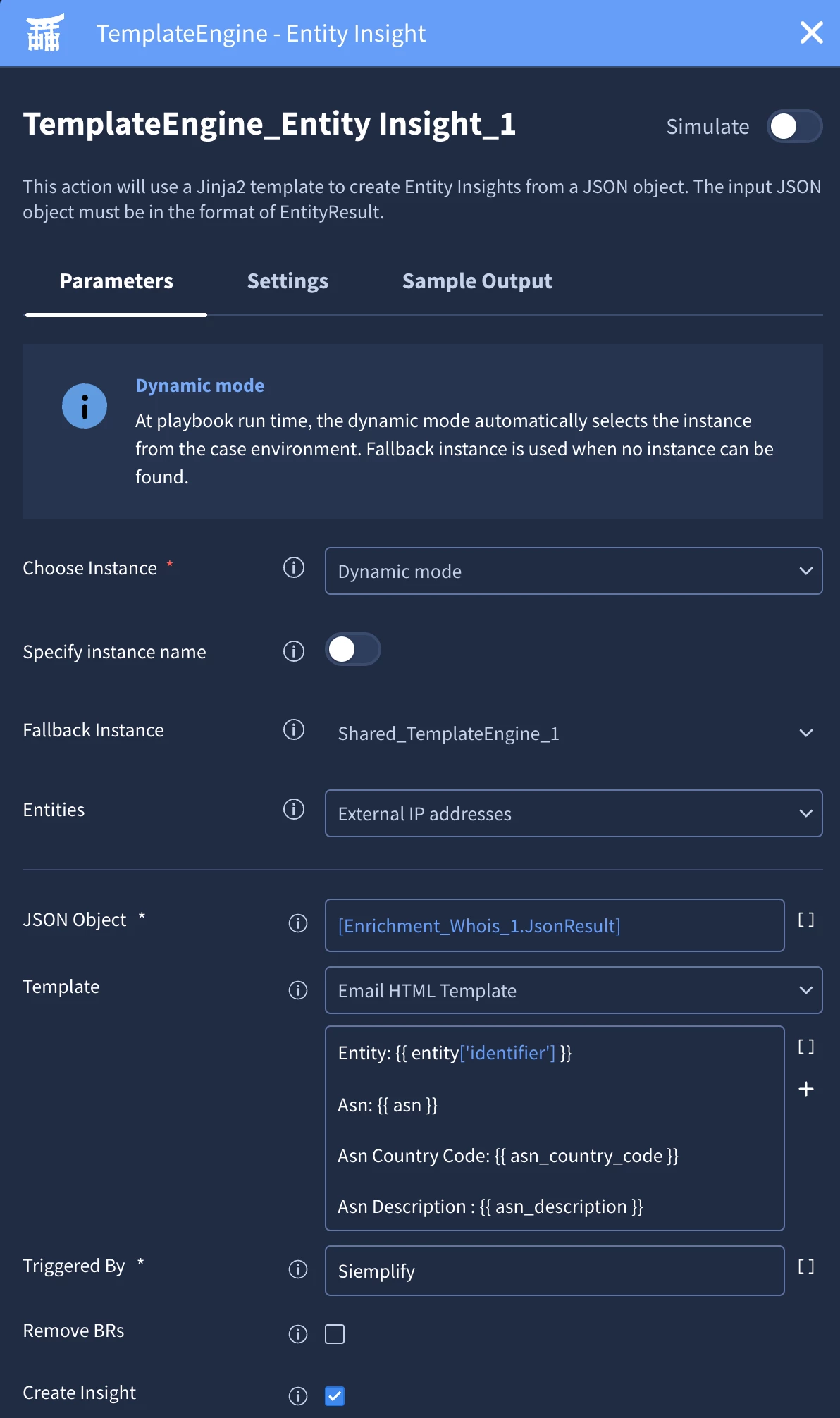840x1418 pixels.
Task: Click the Triggered By Siemplify field
Action: click(555, 1271)
